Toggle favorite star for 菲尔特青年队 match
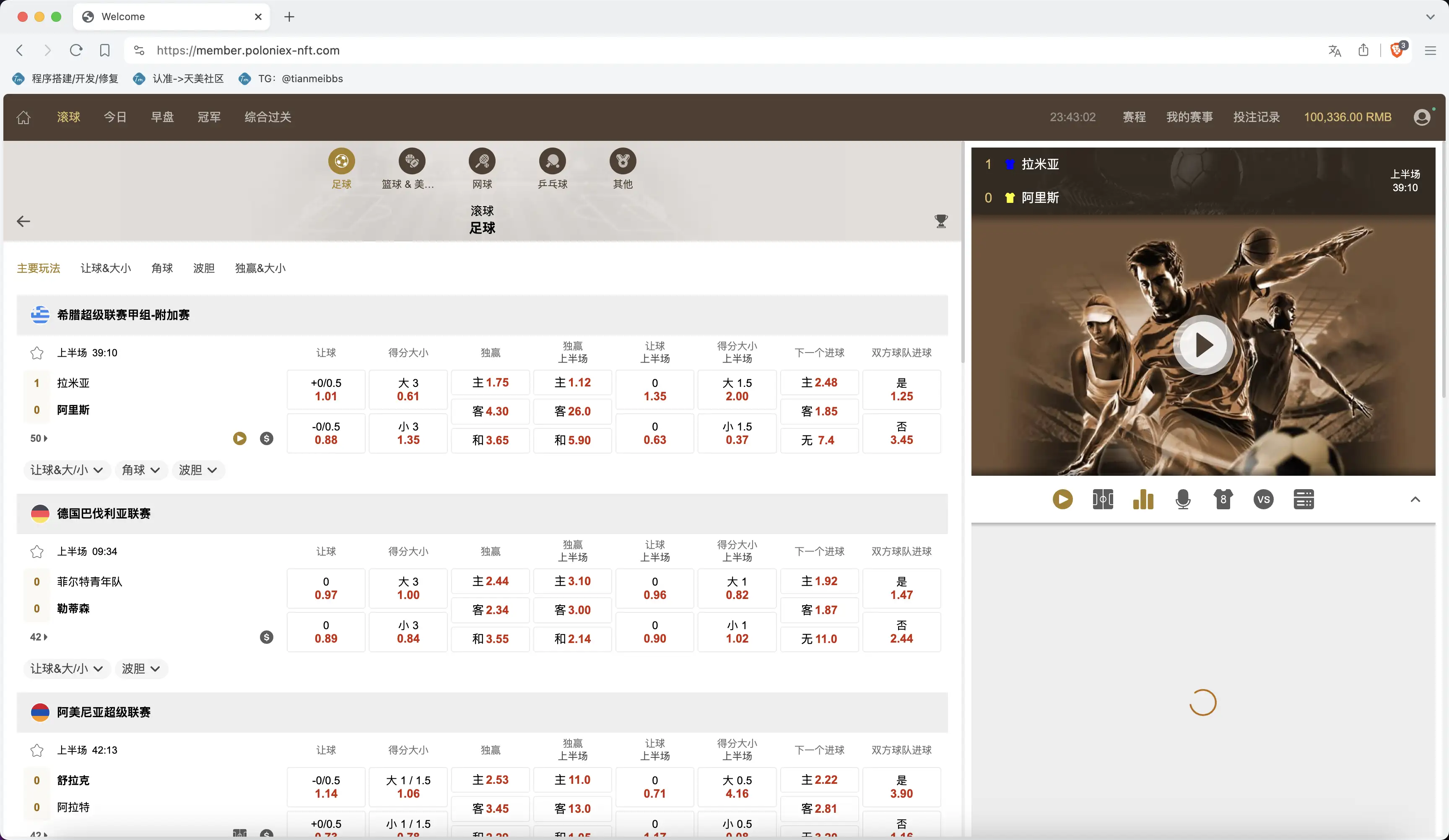 (37, 552)
